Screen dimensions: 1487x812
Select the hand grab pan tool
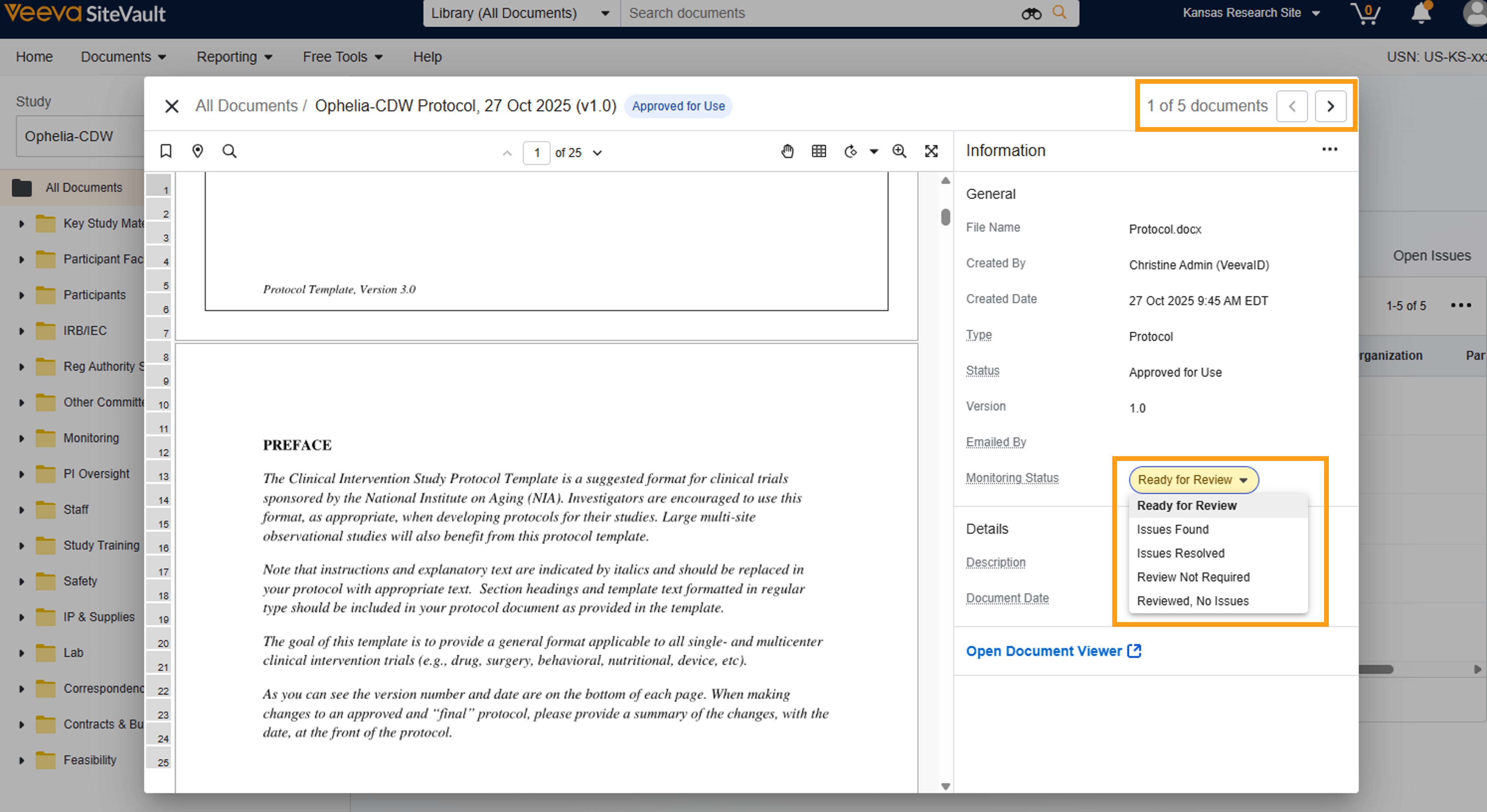click(x=787, y=151)
